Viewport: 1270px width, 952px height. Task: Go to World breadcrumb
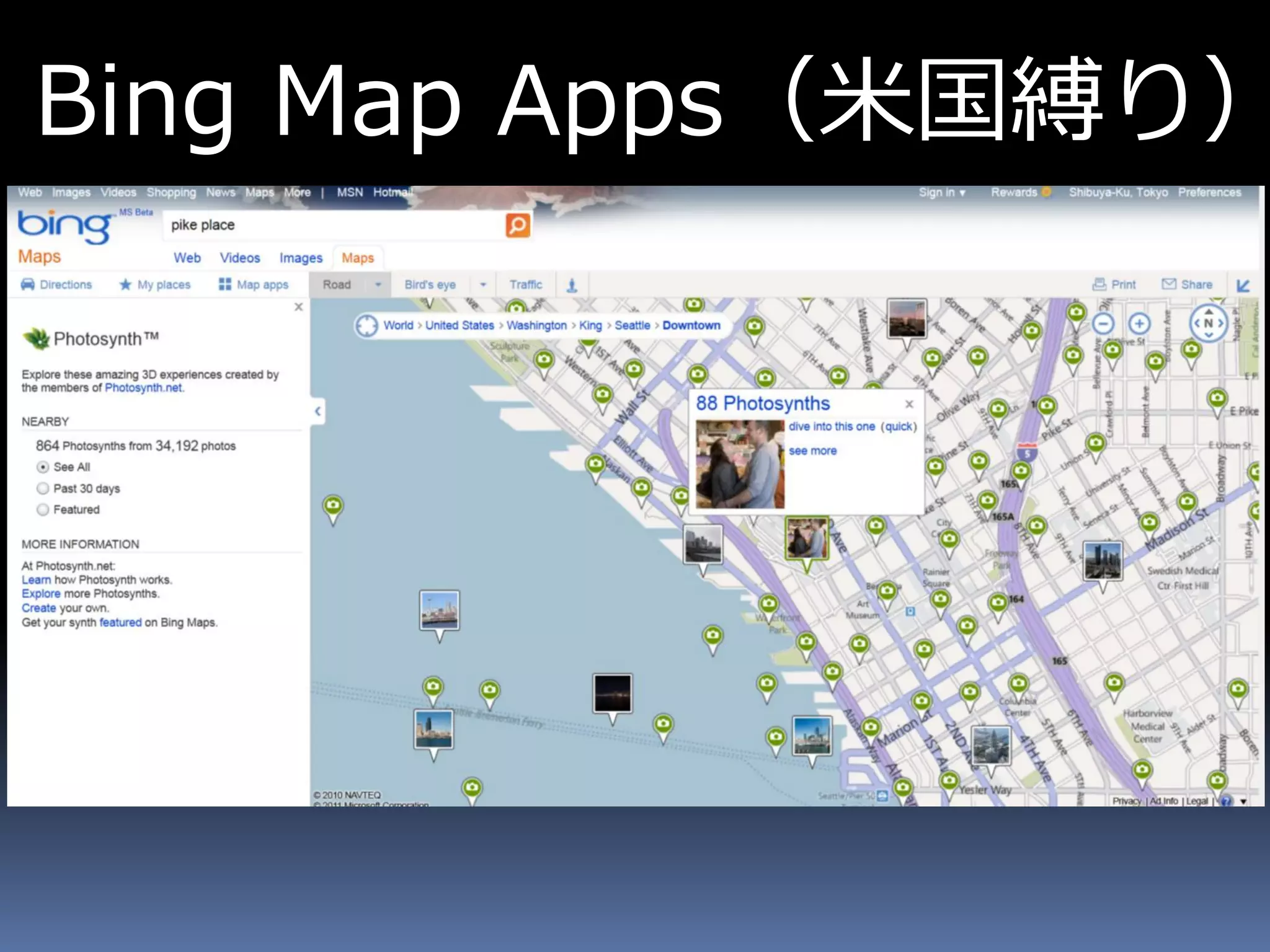(398, 325)
